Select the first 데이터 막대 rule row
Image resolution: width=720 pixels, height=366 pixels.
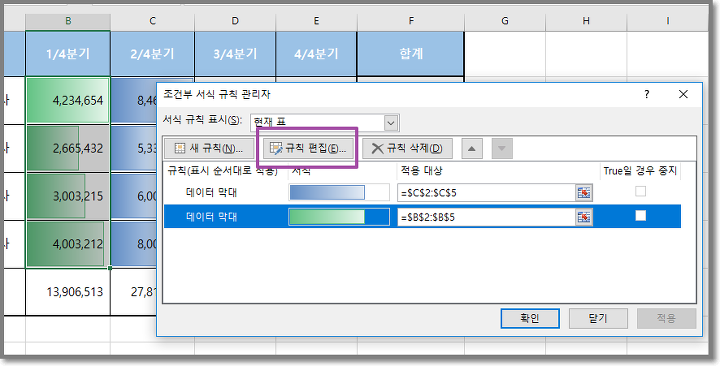point(422,193)
